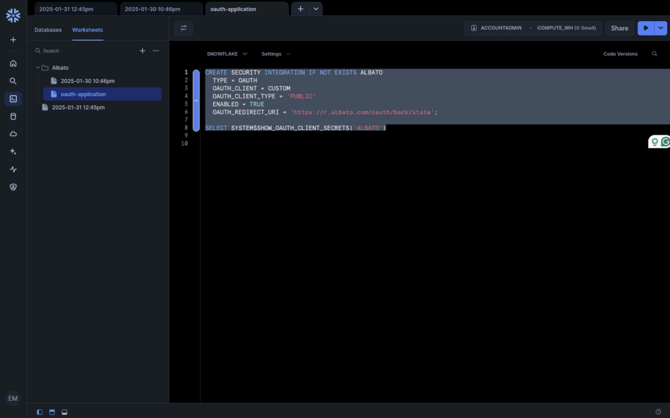Go to Home in left sidebar
Image resolution: width=670 pixels, height=418 pixels.
[13, 64]
